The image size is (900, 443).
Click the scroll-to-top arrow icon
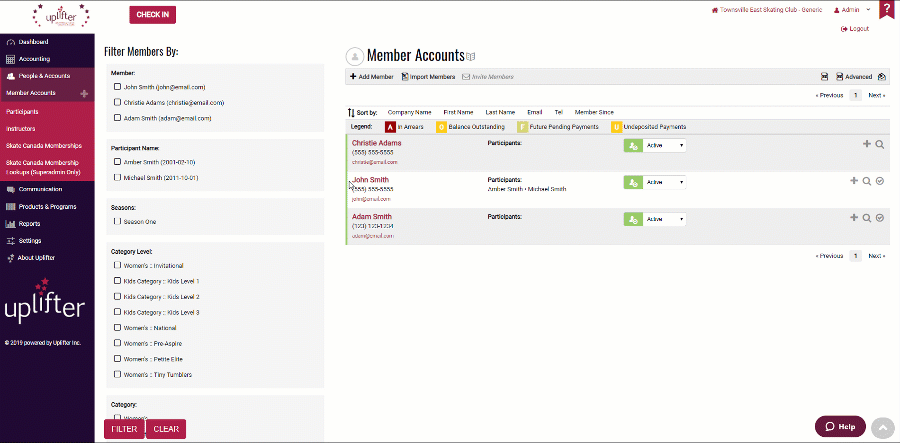(x=880, y=426)
